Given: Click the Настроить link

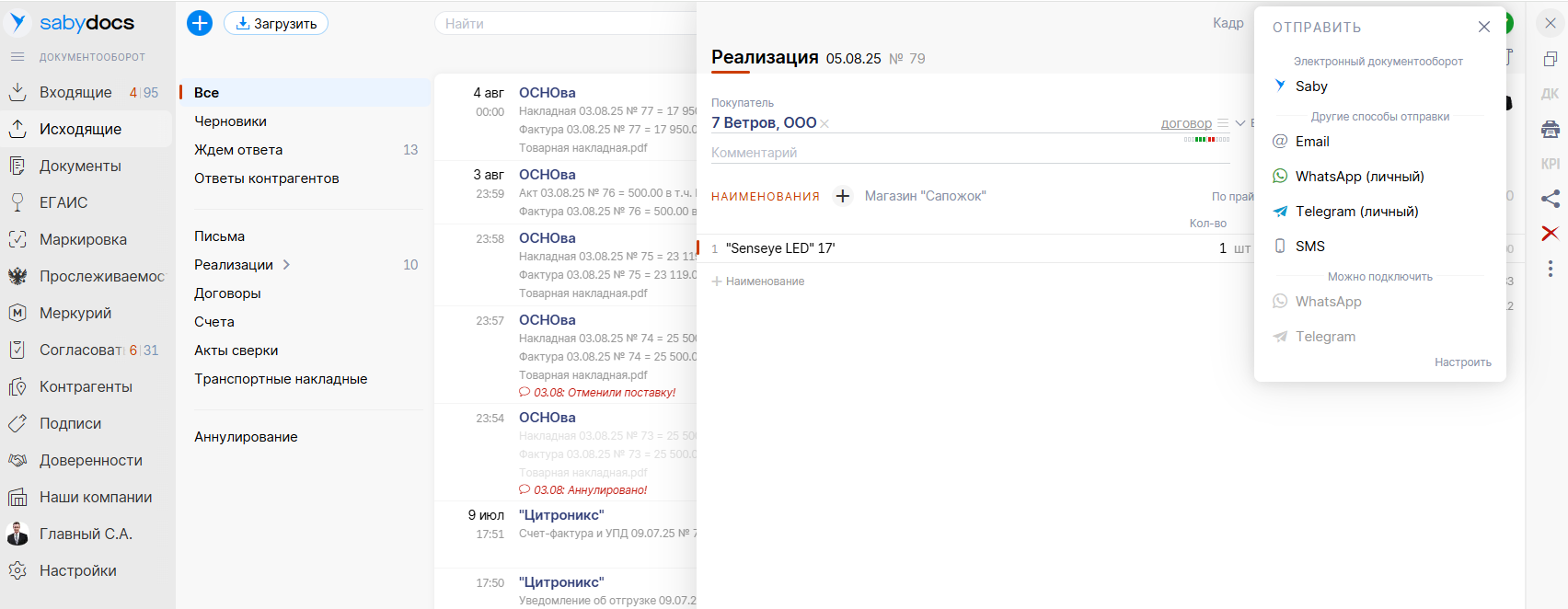Looking at the screenshot, I should point(1462,362).
